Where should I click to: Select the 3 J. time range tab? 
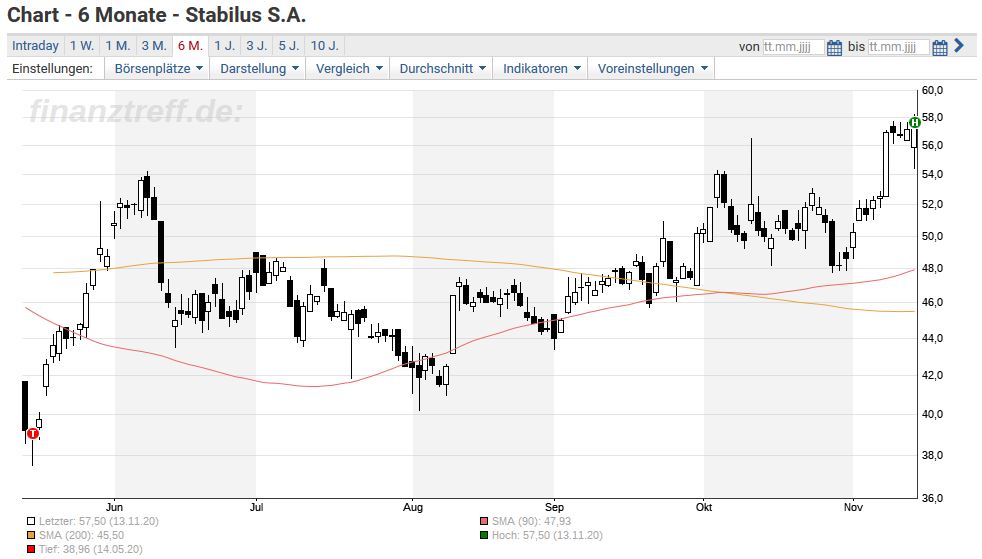pos(257,46)
